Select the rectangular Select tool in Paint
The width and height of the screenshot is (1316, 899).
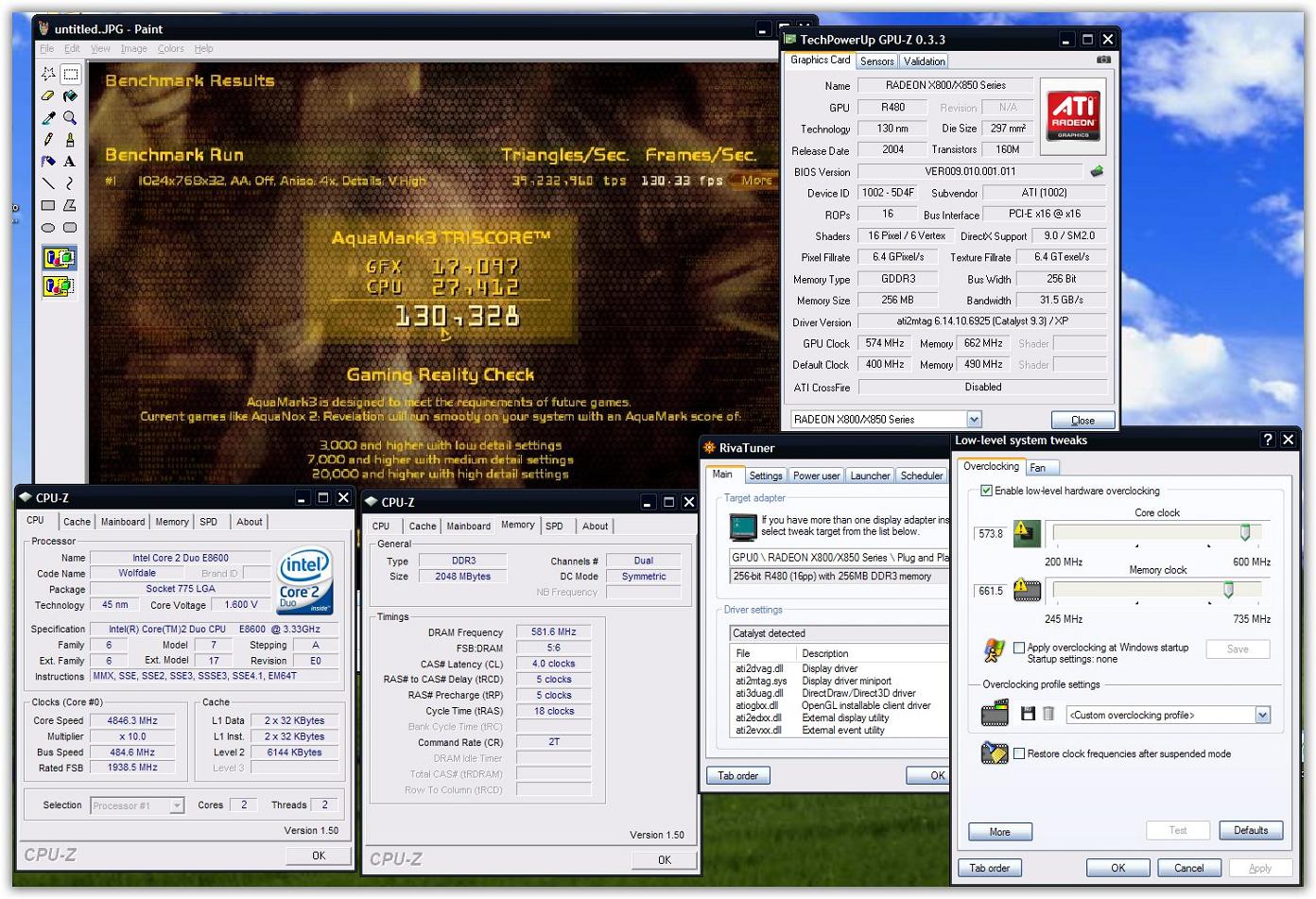point(70,74)
